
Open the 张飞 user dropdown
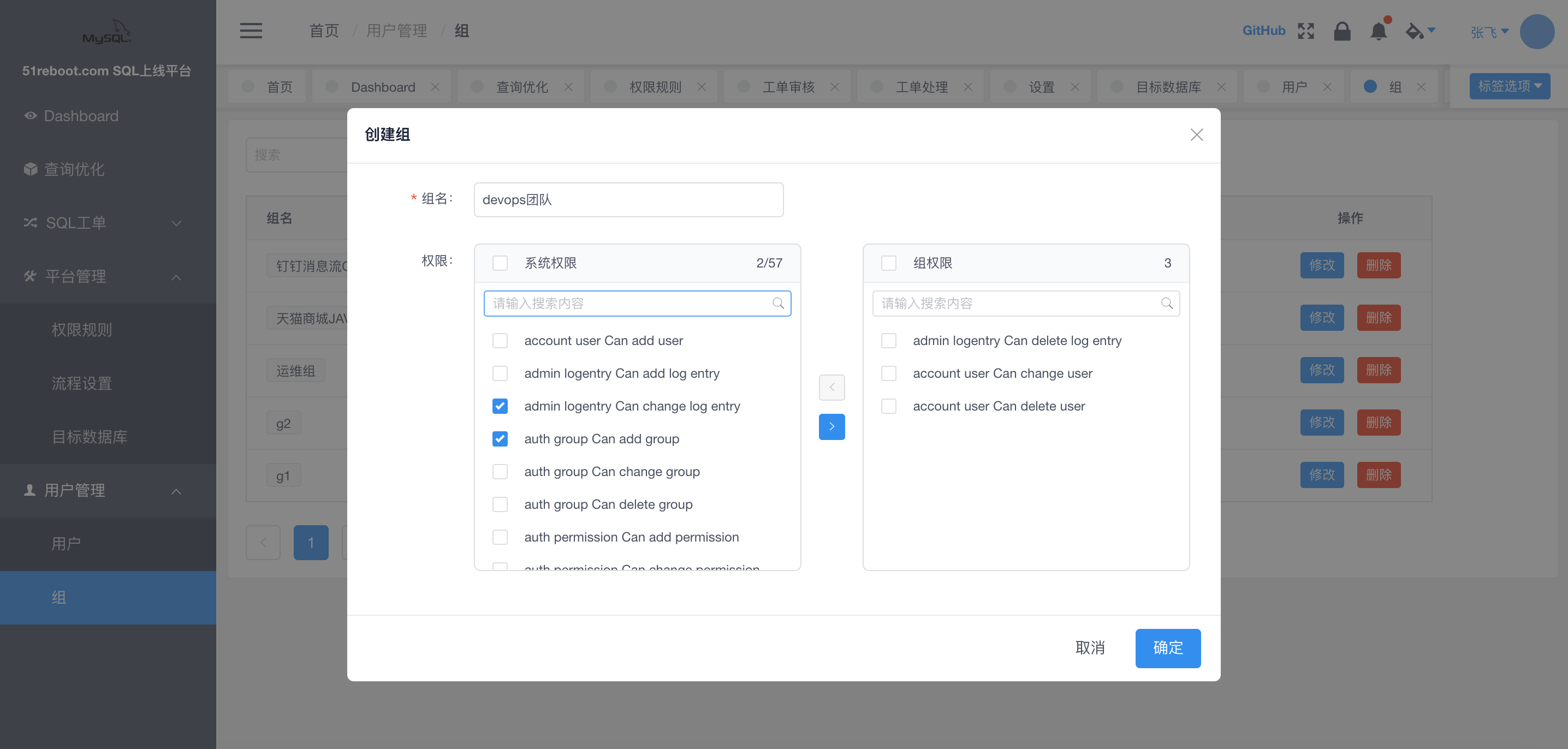(x=1489, y=32)
